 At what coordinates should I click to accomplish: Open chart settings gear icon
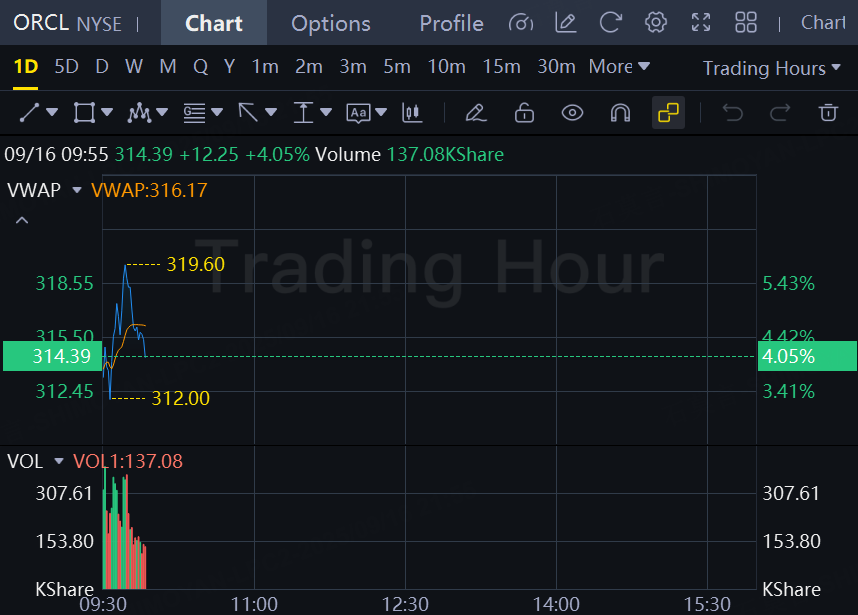tap(656, 23)
